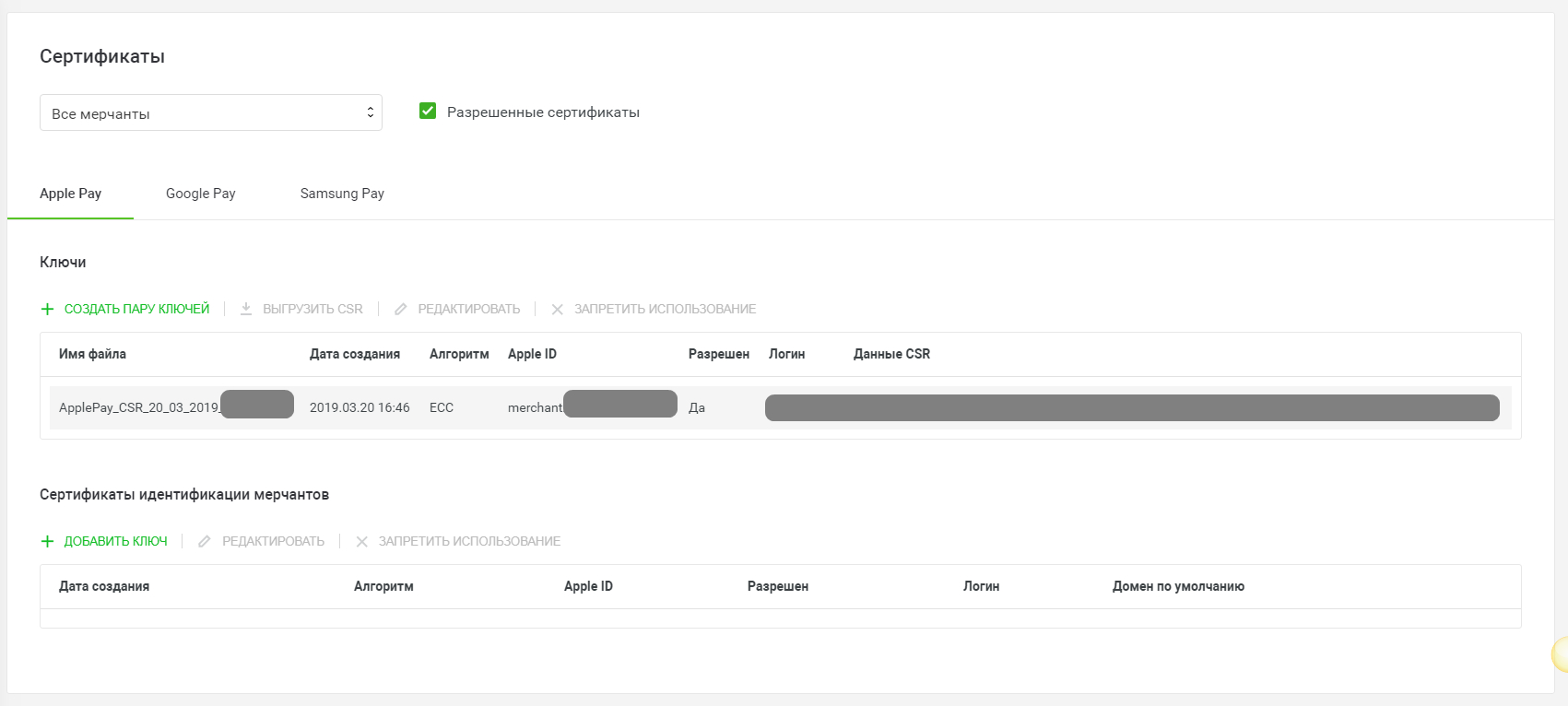
Task: Click the pencil icon in Ключи toolbar
Action: (x=401, y=309)
